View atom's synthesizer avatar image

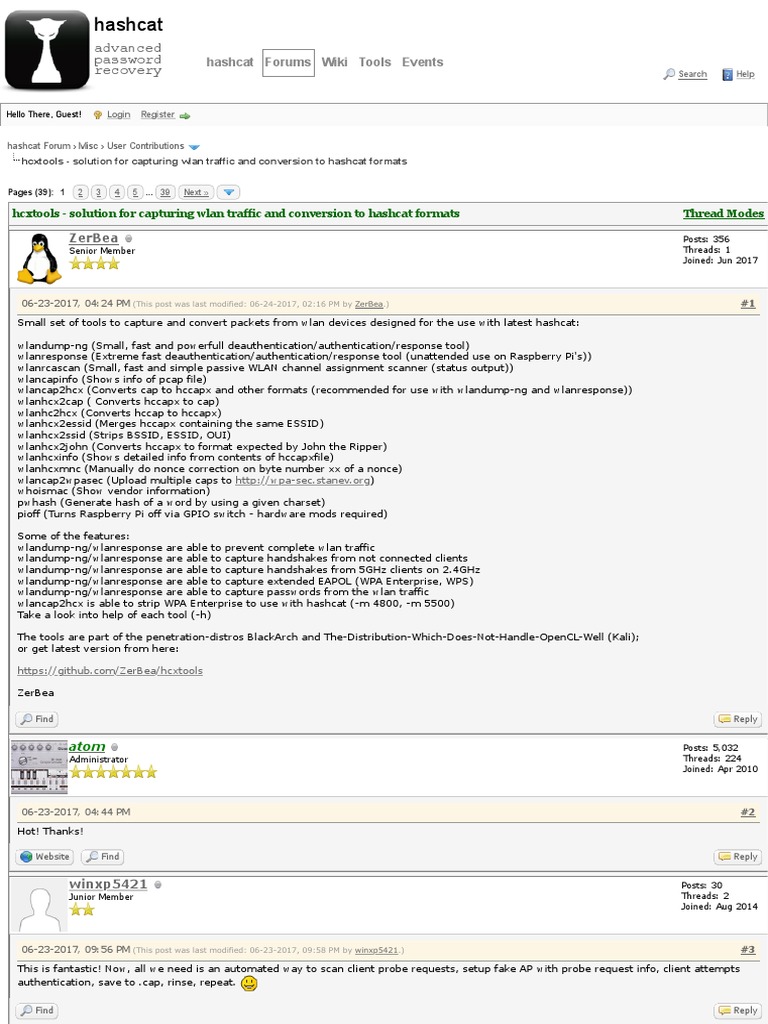(39, 767)
